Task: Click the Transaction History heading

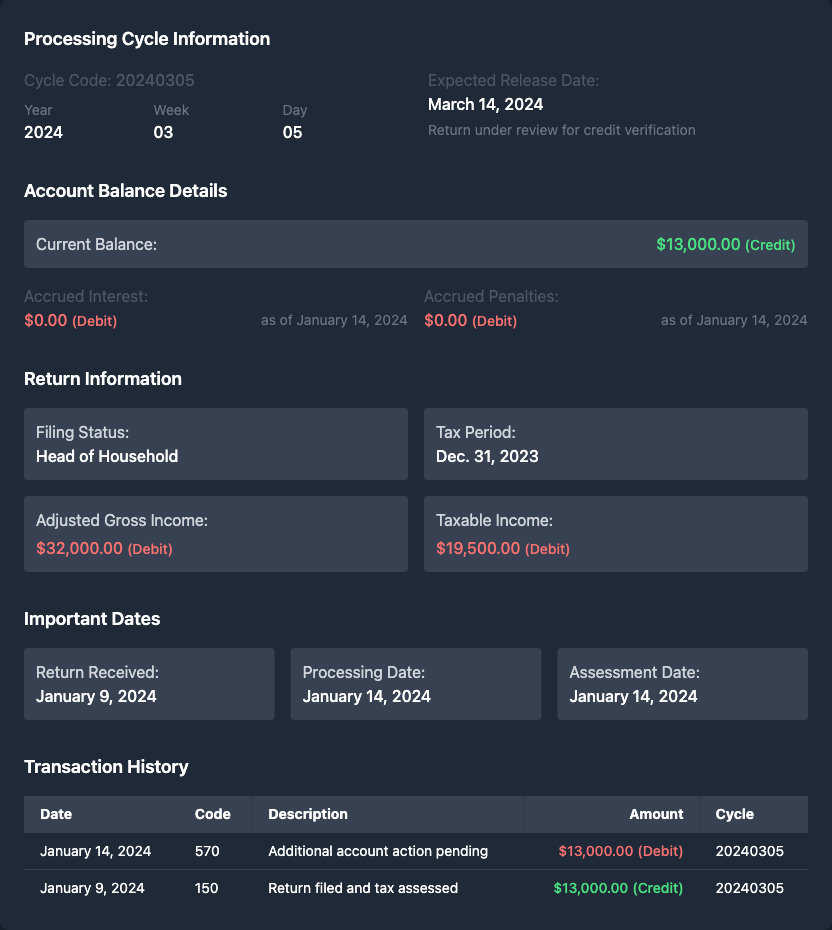Action: (106, 767)
